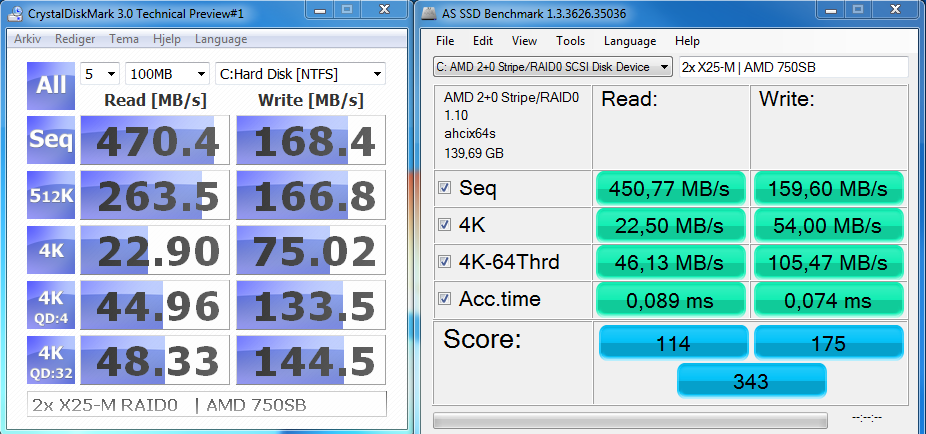This screenshot has width=926, height=434.
Task: Open the Language menu in AS SSD Benchmark
Action: click(x=630, y=41)
